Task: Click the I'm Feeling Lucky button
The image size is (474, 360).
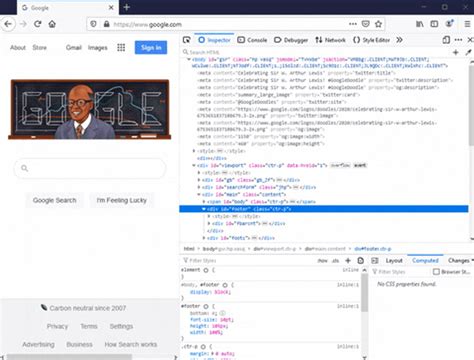Action: tap(122, 200)
